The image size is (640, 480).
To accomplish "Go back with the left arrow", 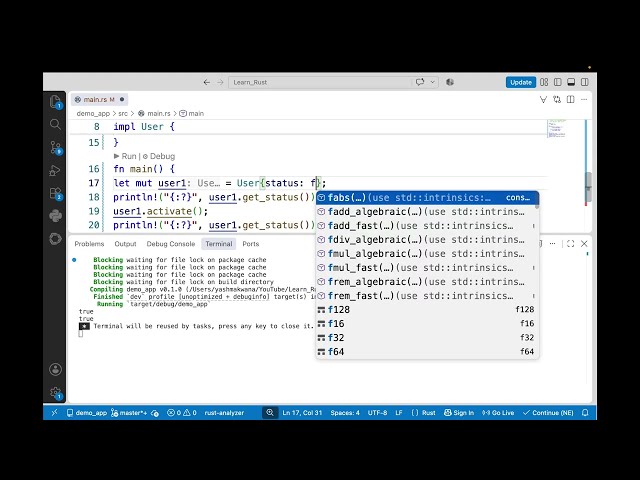I will (207, 82).
